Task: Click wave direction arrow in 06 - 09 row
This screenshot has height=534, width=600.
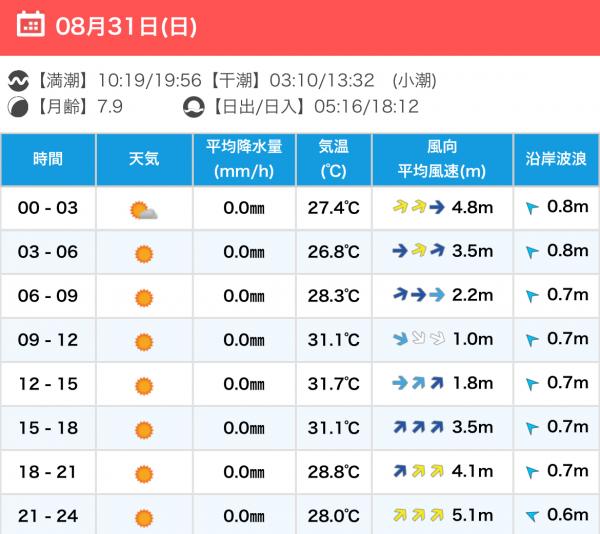Action: coord(532,296)
